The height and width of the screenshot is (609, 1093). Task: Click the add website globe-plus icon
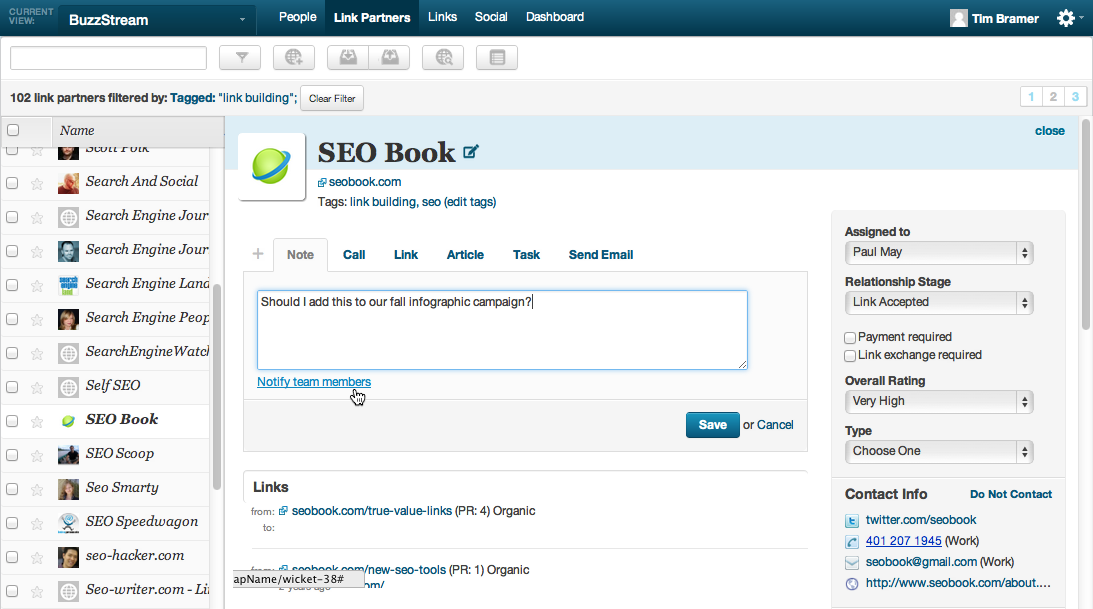click(x=293, y=58)
